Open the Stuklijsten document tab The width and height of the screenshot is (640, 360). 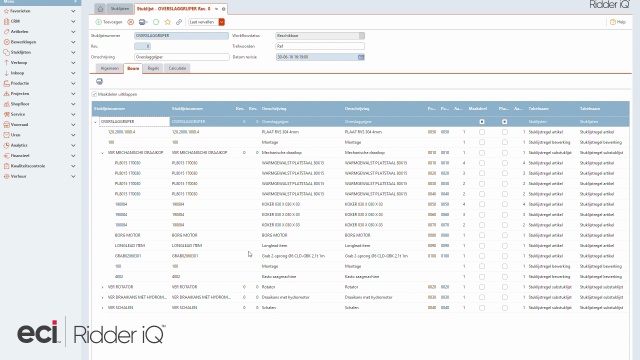120,9
